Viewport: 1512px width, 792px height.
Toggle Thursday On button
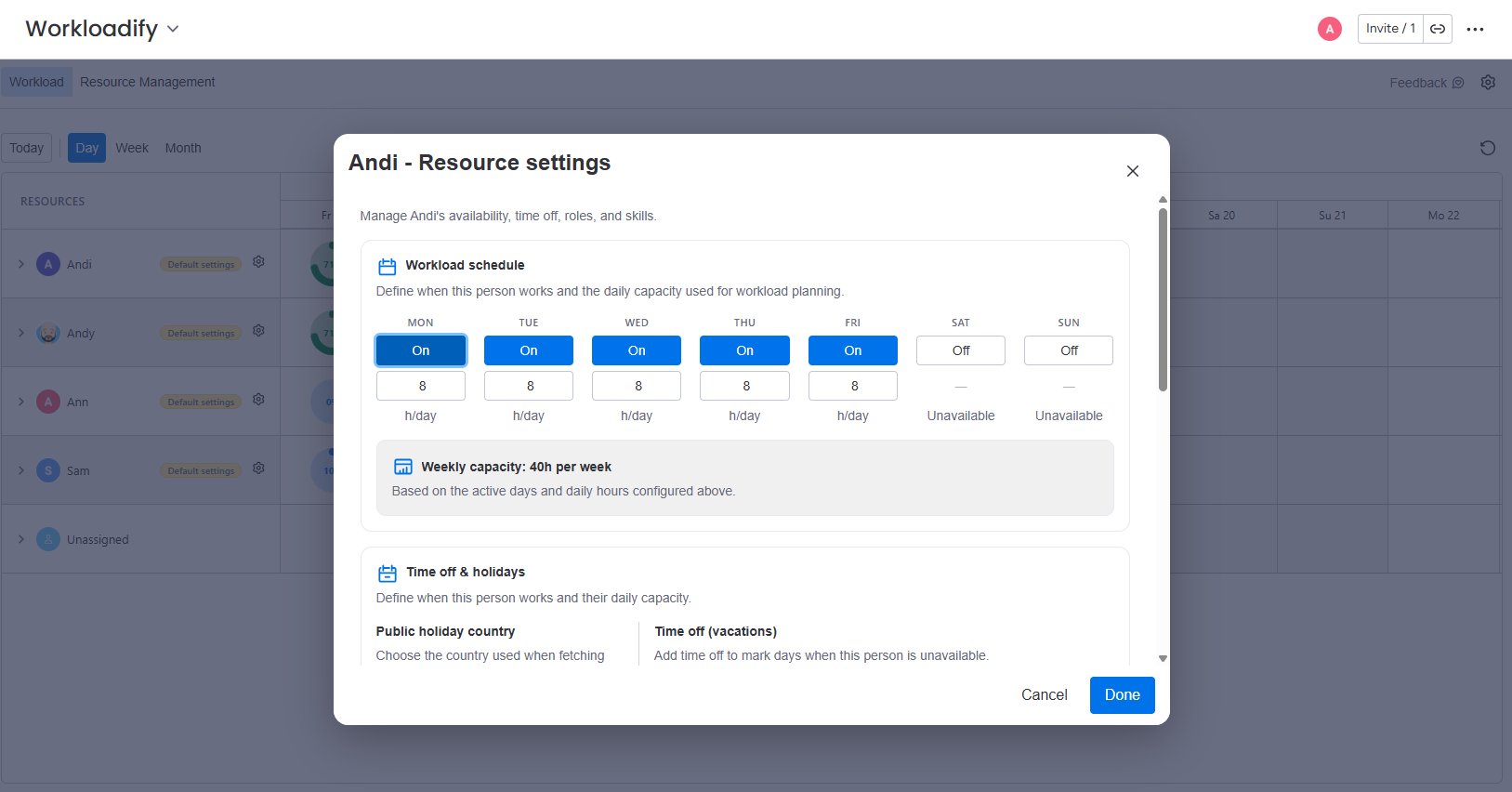point(744,350)
